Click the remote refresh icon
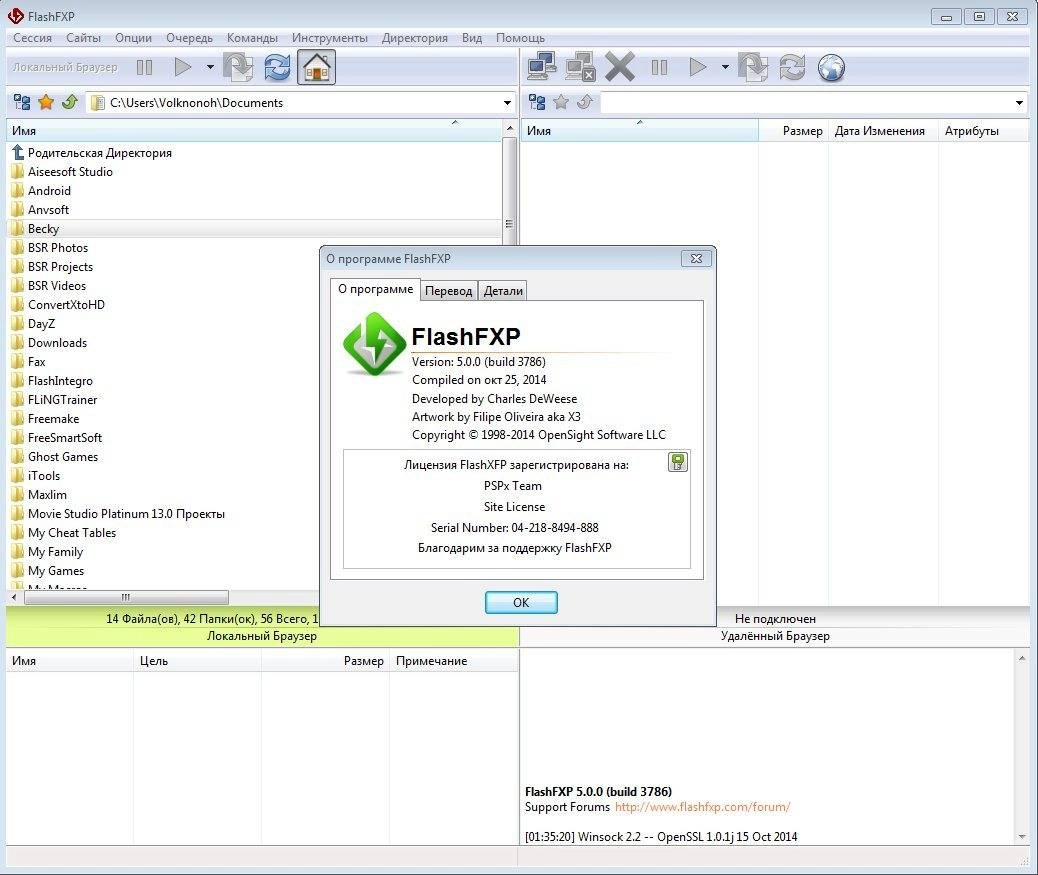 click(x=792, y=67)
